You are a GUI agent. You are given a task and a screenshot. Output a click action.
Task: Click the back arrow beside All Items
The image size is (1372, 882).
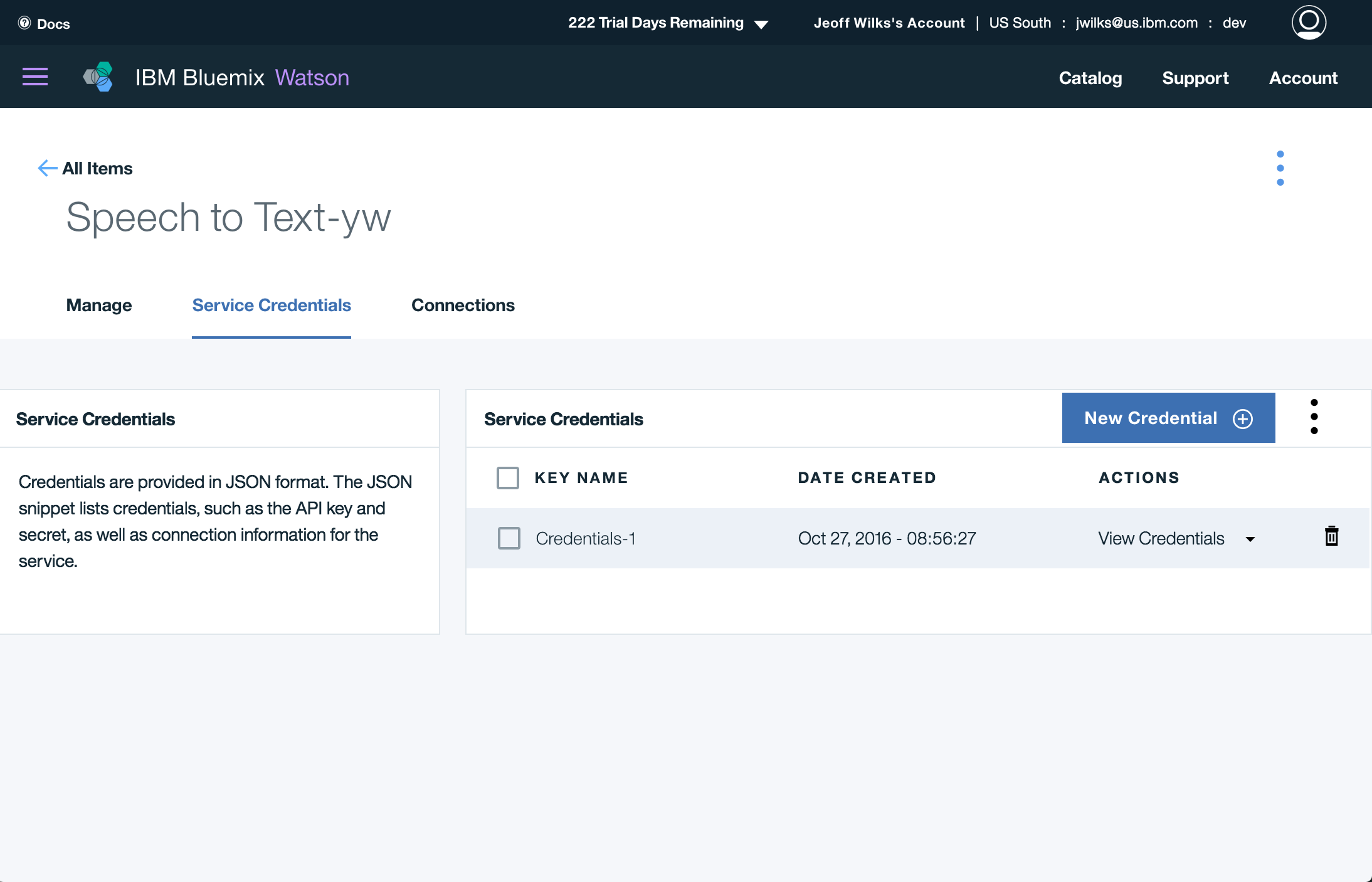(x=48, y=168)
